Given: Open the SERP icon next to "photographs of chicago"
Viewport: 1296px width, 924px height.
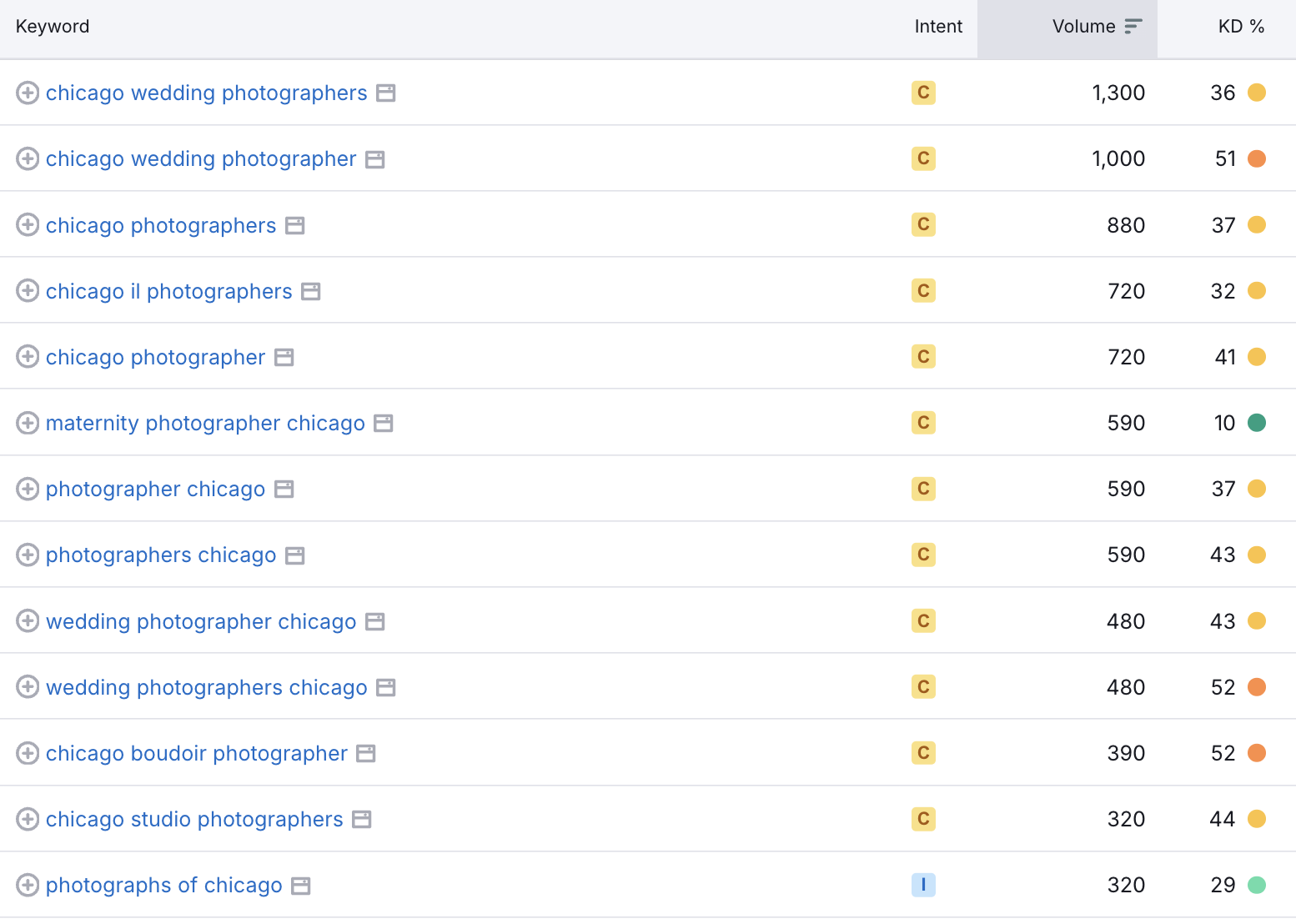Looking at the screenshot, I should tap(300, 885).
